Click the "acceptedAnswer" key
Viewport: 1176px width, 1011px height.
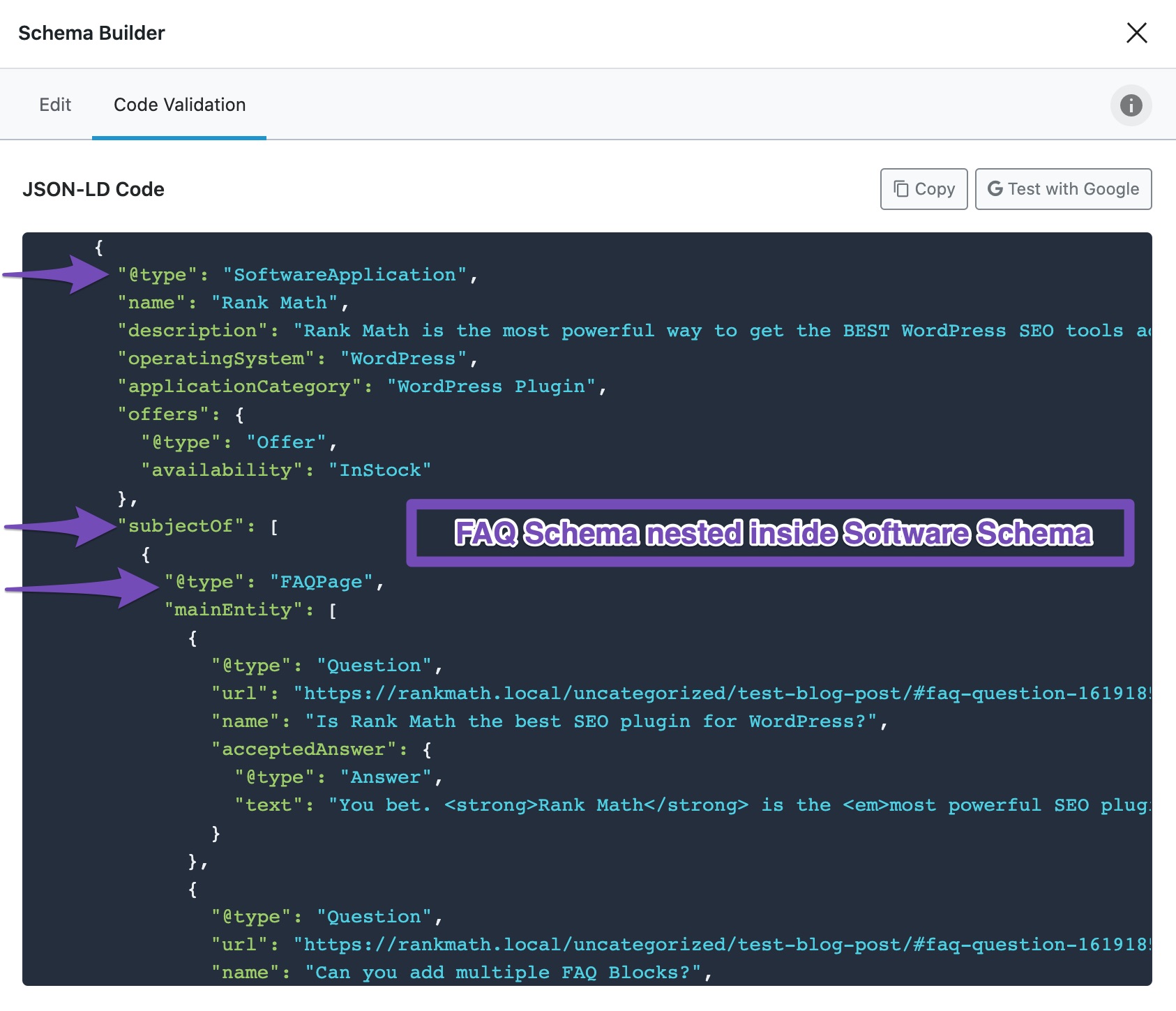click(303, 749)
